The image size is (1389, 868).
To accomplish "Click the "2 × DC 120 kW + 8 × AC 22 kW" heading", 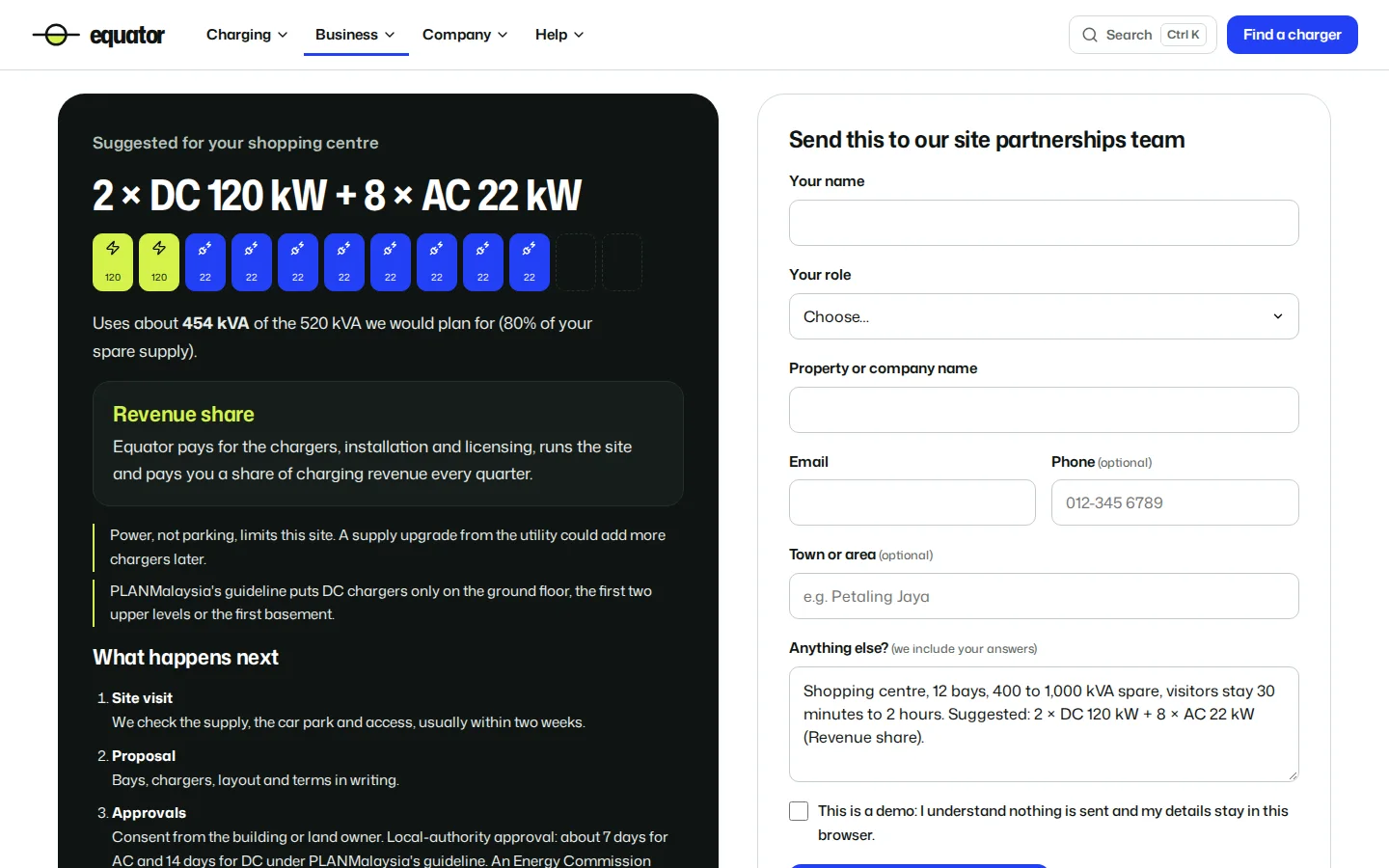I will coord(338,195).
